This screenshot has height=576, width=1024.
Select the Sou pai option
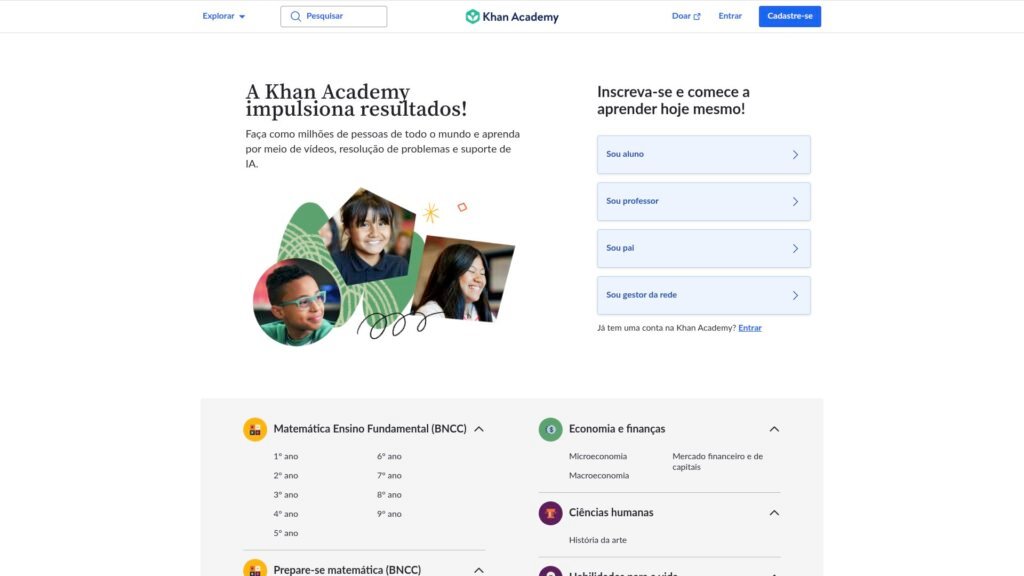pos(703,249)
